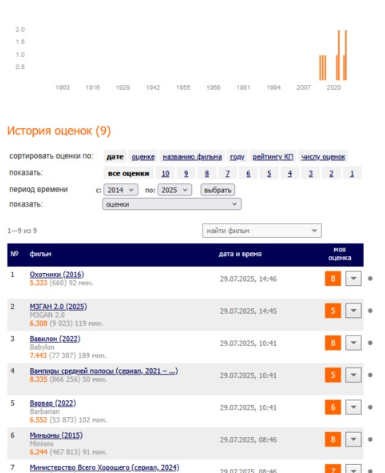Image resolution: width=385 pixels, height=473 pixels.
Task: Click the rating 5 badge for МЗГАН 2.0
Action: pyautogui.click(x=333, y=311)
